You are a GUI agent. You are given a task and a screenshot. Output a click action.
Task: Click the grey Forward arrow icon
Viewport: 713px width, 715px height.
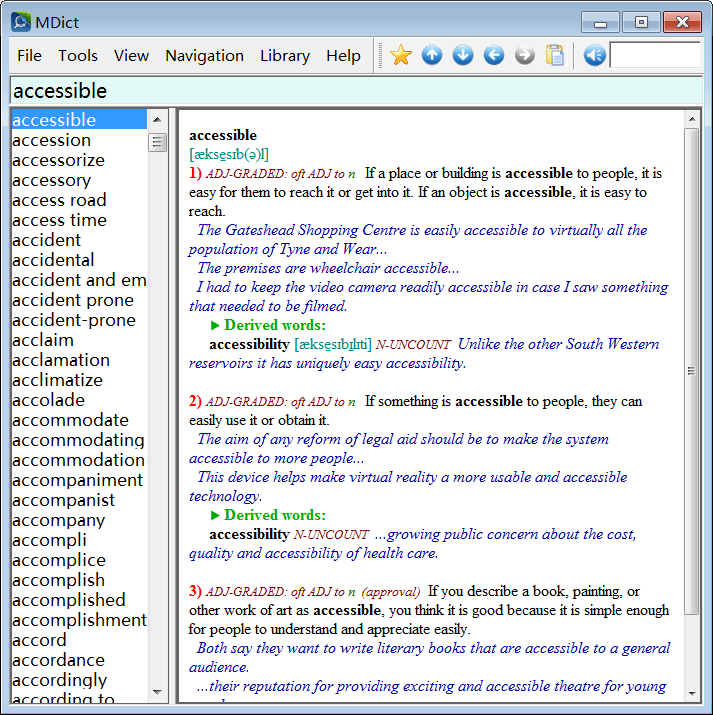525,55
